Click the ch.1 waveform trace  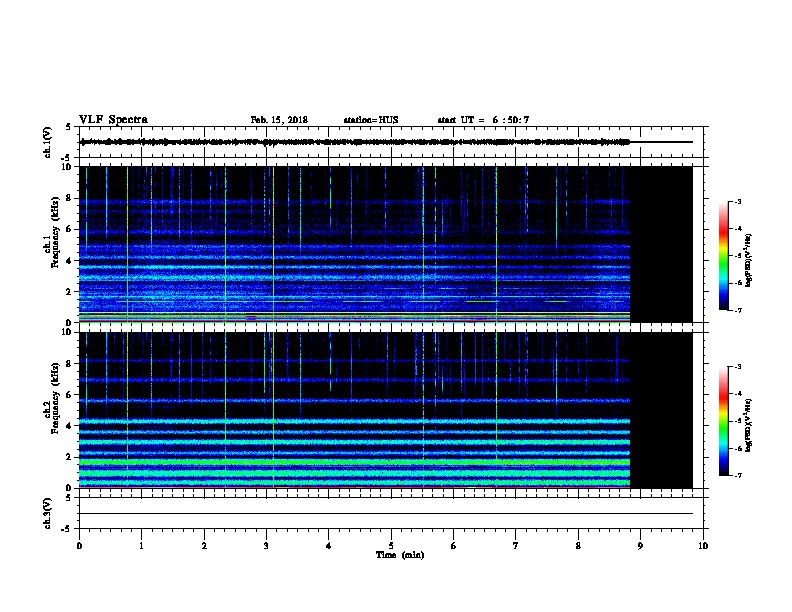pyautogui.click(x=386, y=142)
